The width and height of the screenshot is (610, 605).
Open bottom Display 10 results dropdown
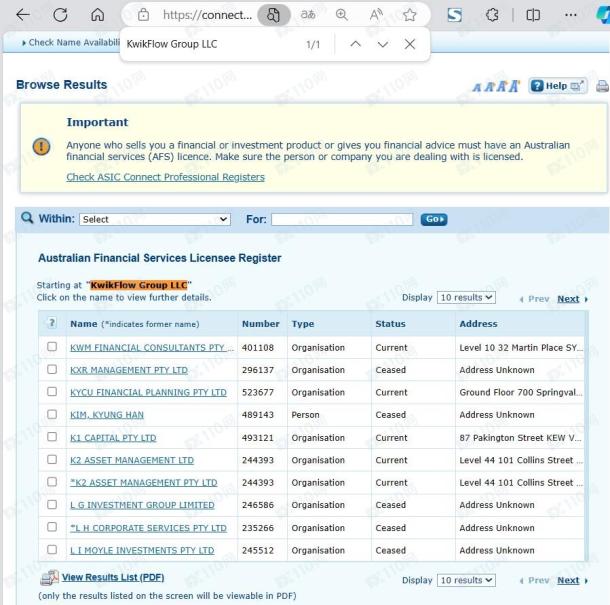point(466,580)
